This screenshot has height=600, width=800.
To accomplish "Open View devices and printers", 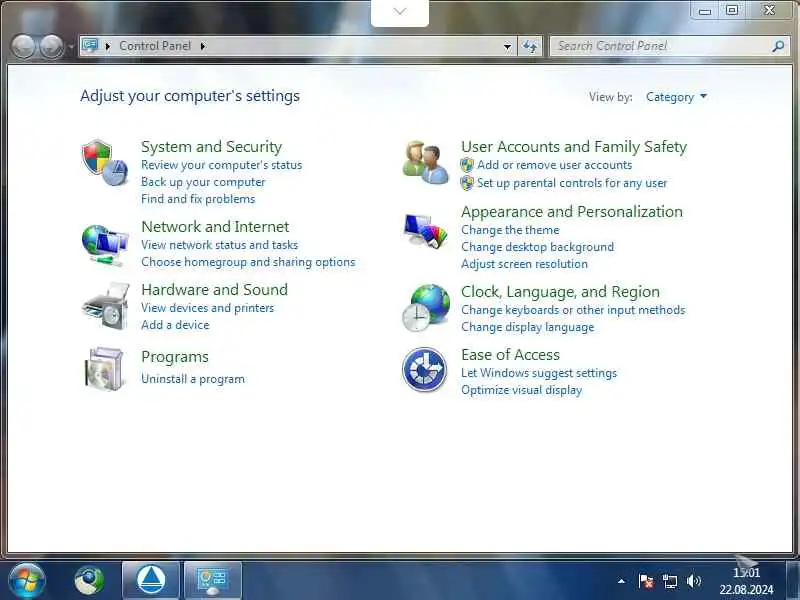I will pos(207,308).
